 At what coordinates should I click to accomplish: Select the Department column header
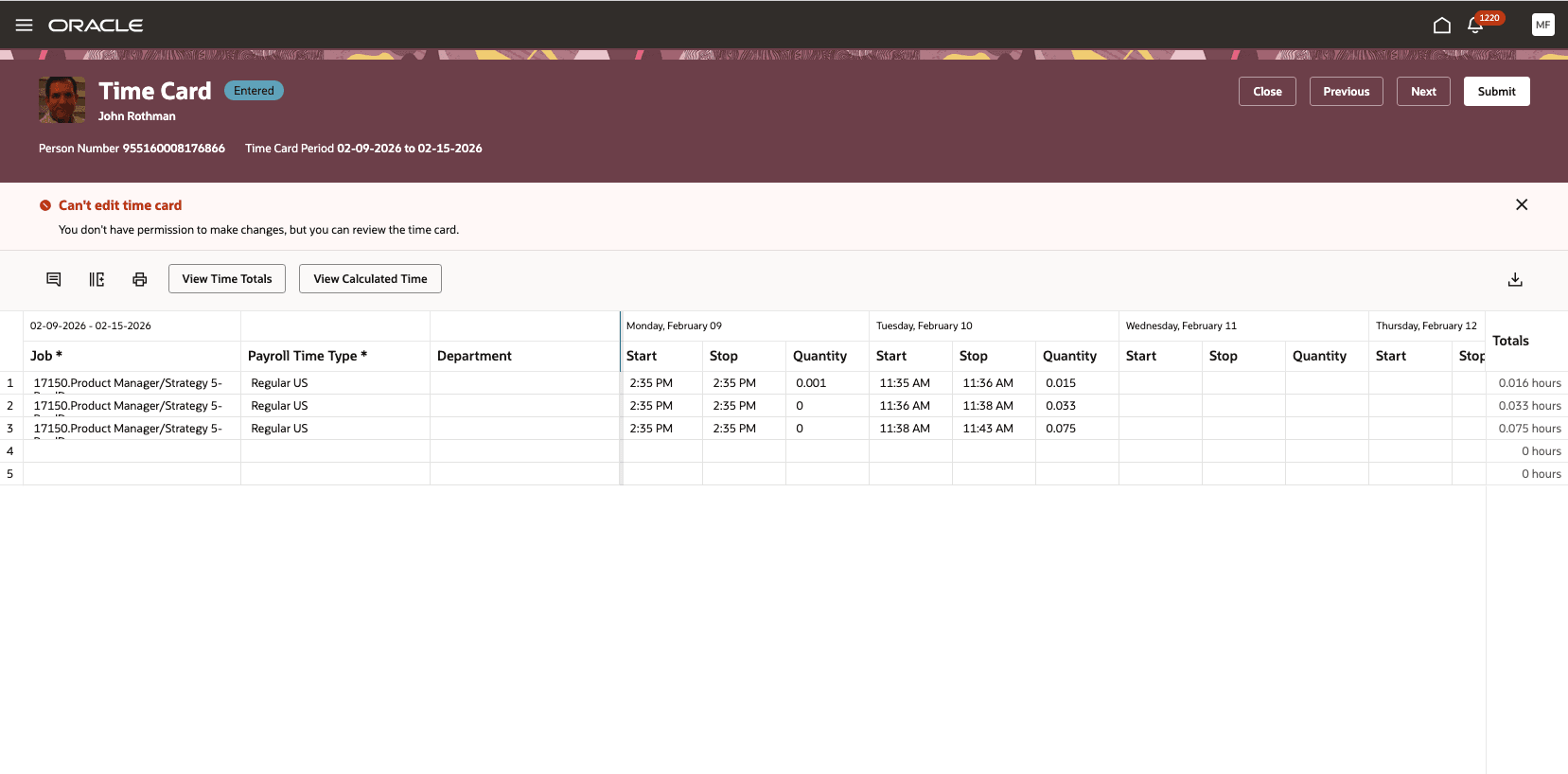[x=524, y=356]
